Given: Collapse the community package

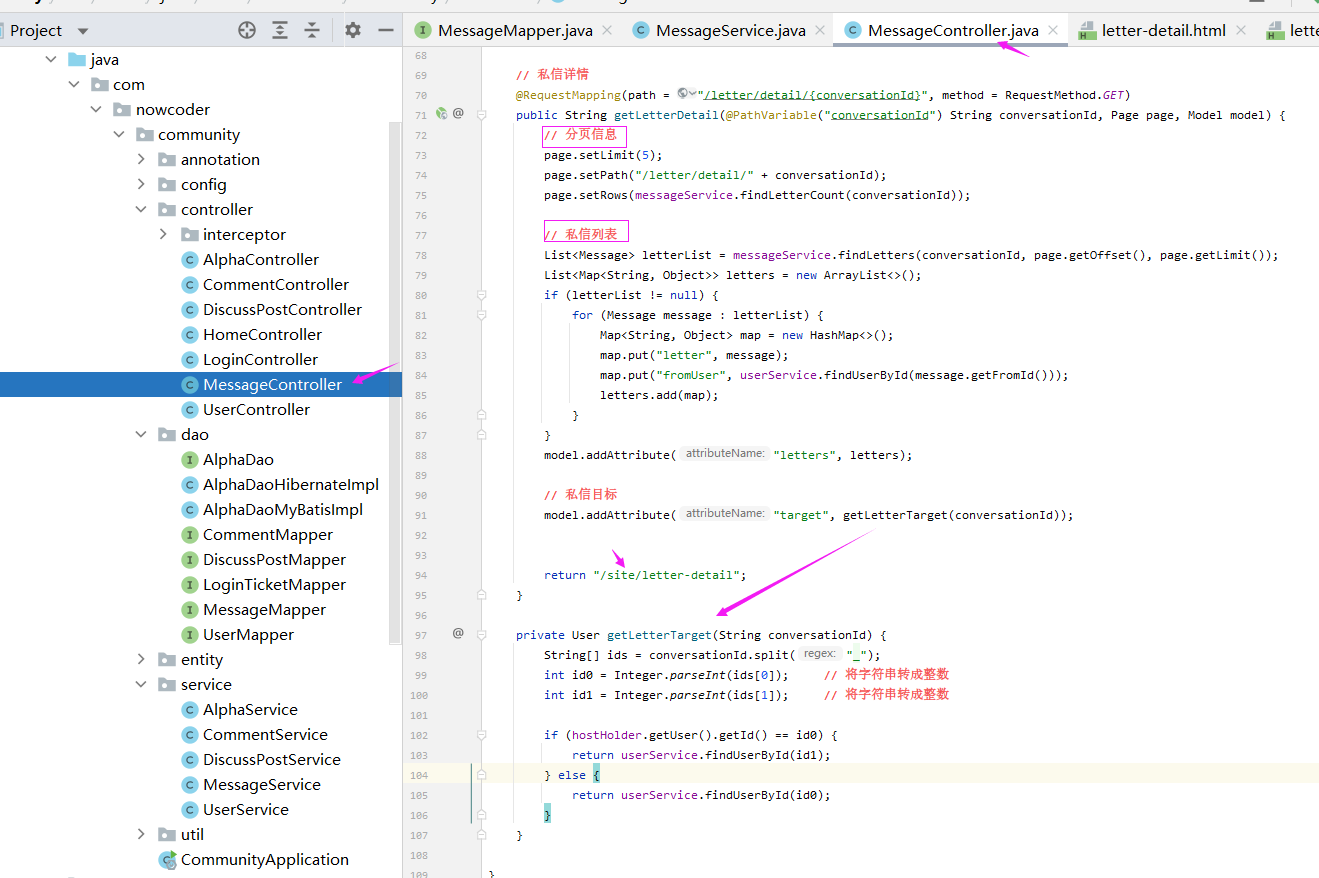Looking at the screenshot, I should (118, 135).
